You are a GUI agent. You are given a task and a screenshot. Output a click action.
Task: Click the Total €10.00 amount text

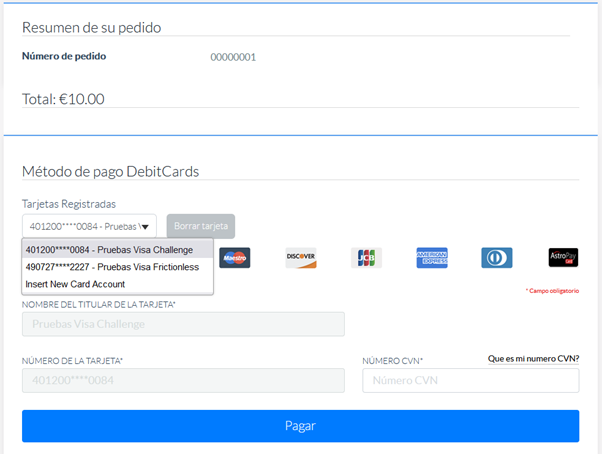63,99
